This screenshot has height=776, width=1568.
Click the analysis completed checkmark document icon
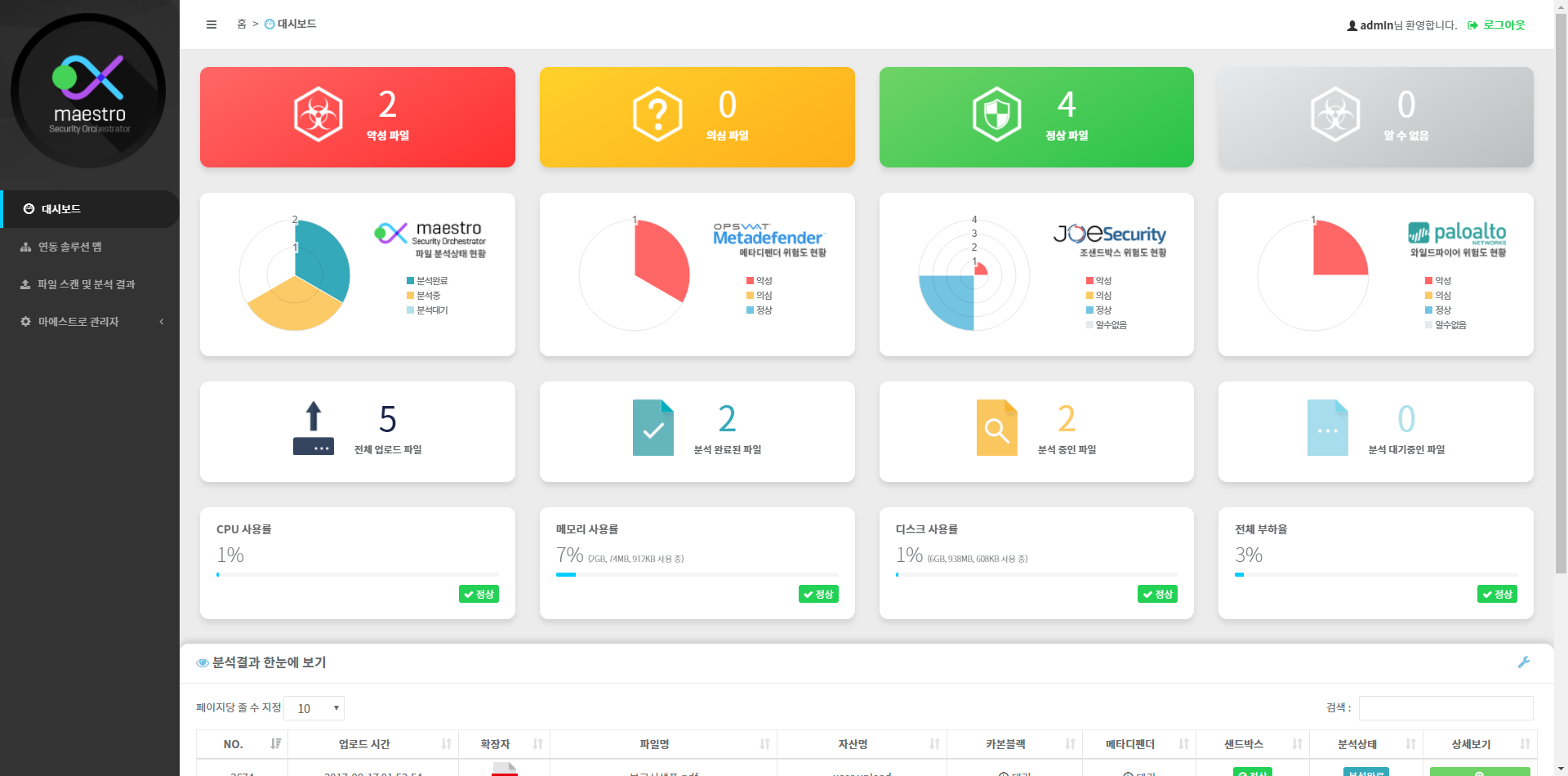click(653, 428)
